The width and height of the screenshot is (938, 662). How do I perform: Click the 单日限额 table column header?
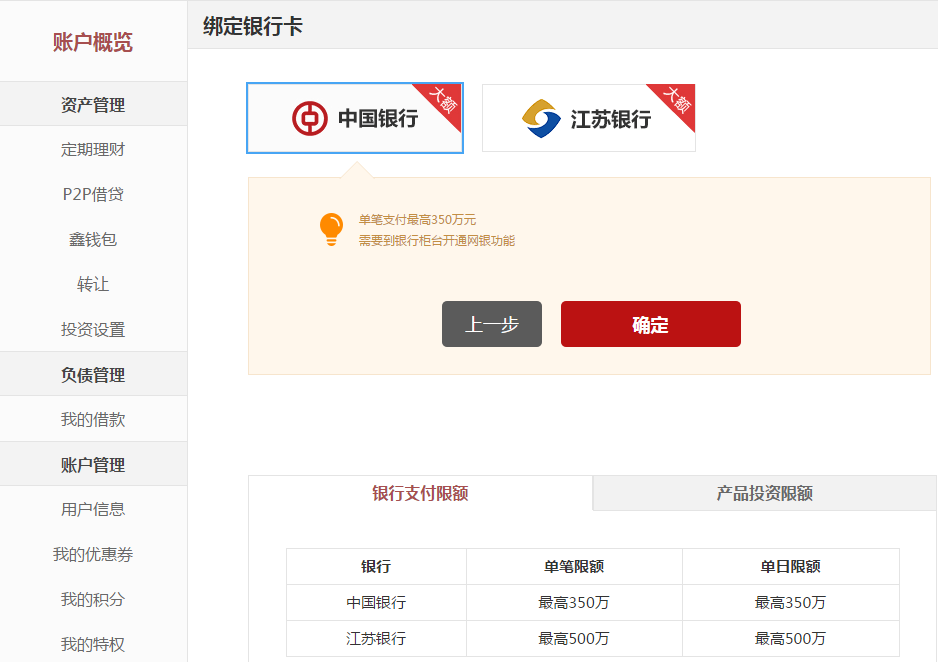[791, 566]
